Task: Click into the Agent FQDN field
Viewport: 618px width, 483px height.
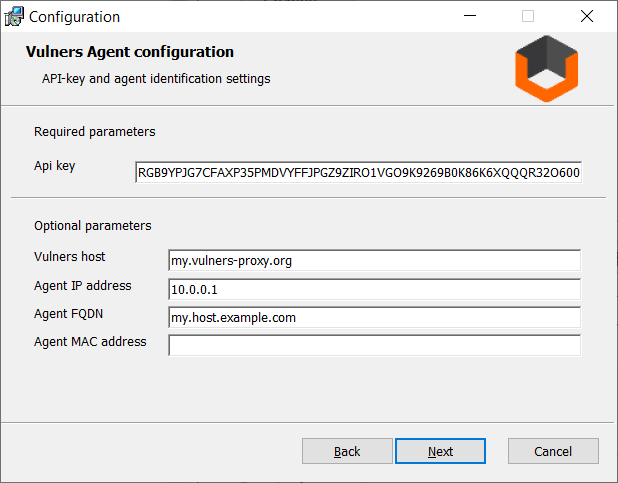Action: [374, 317]
